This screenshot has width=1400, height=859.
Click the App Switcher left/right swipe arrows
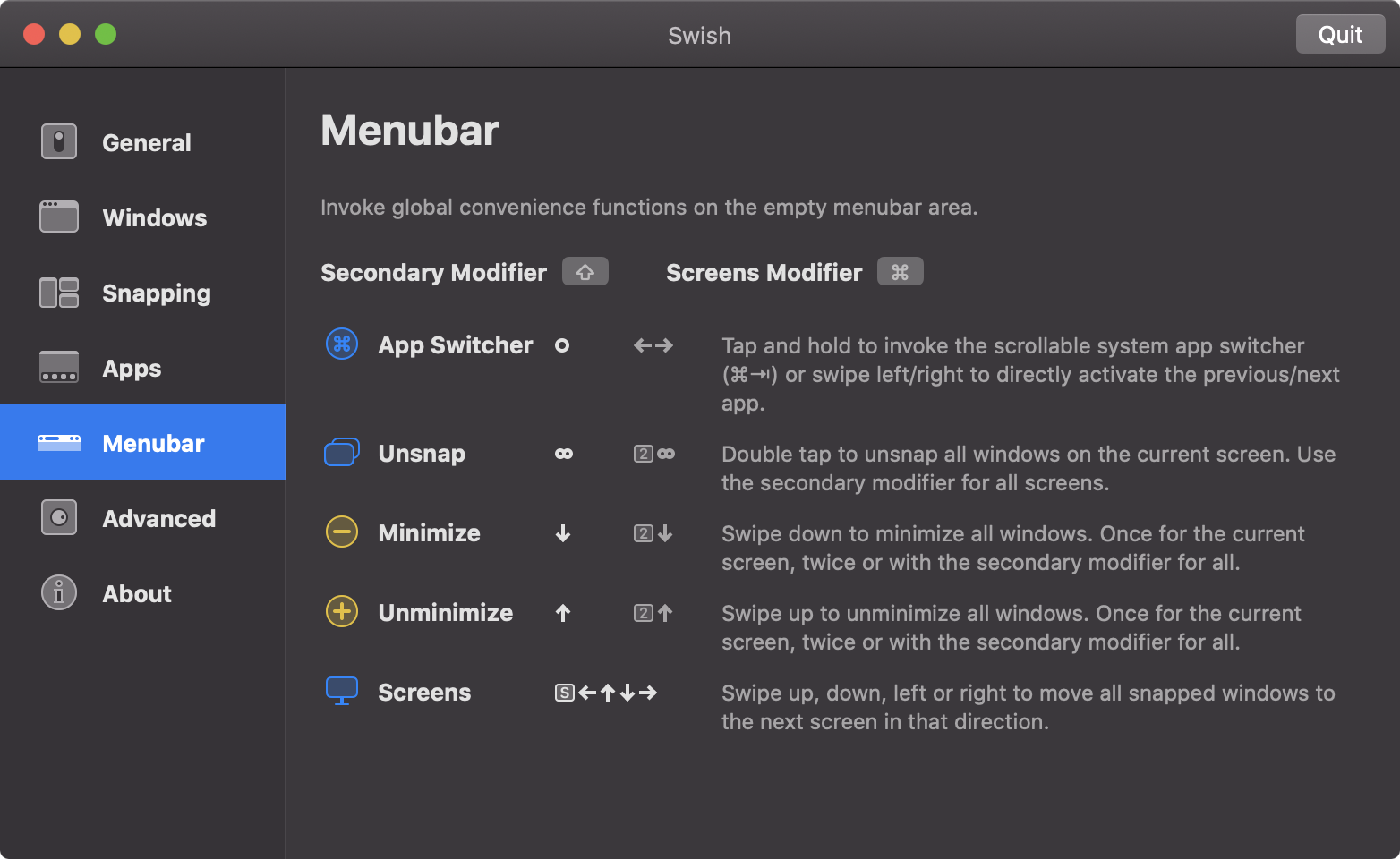click(x=653, y=345)
